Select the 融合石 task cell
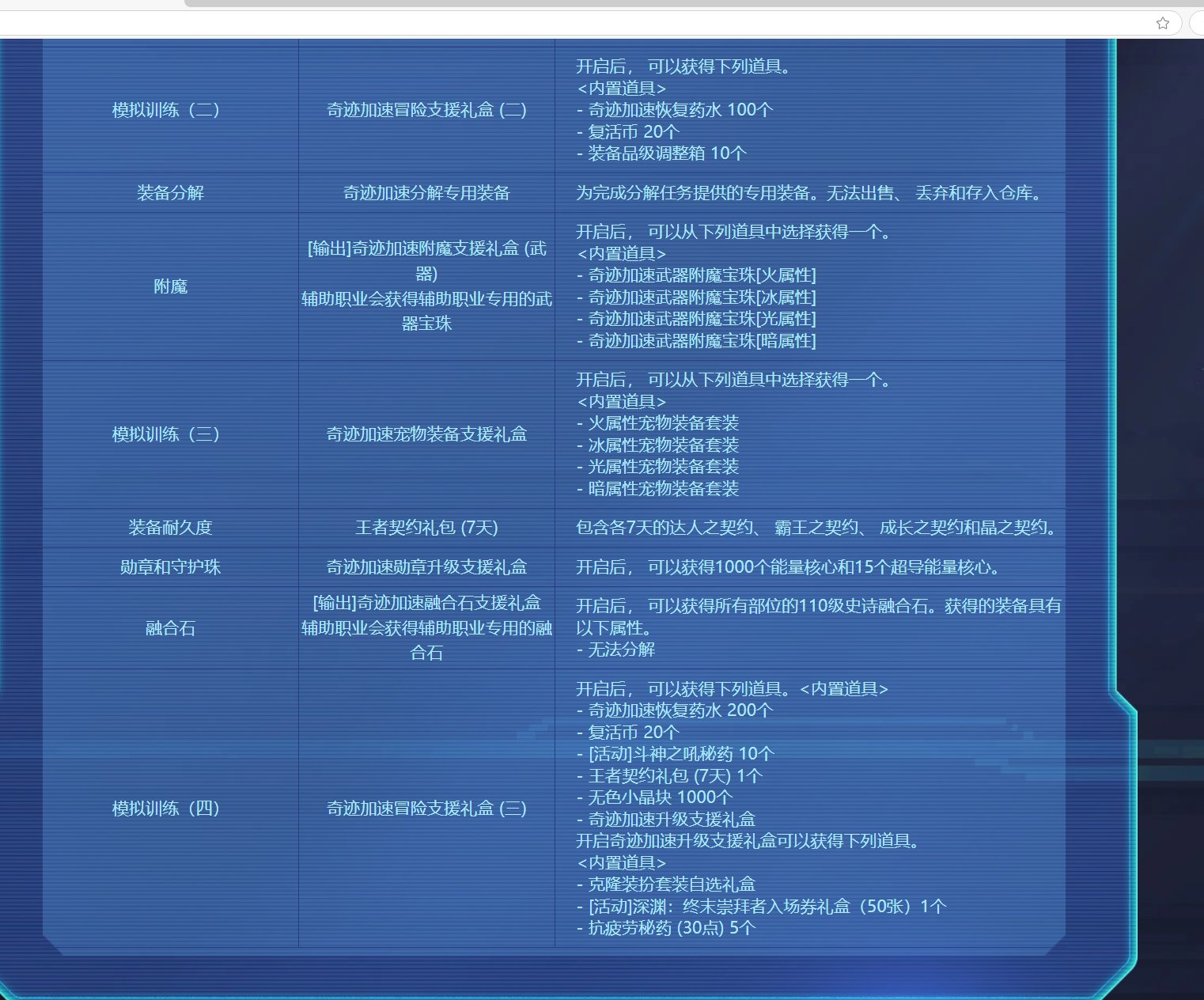1204x1000 pixels. [x=167, y=629]
